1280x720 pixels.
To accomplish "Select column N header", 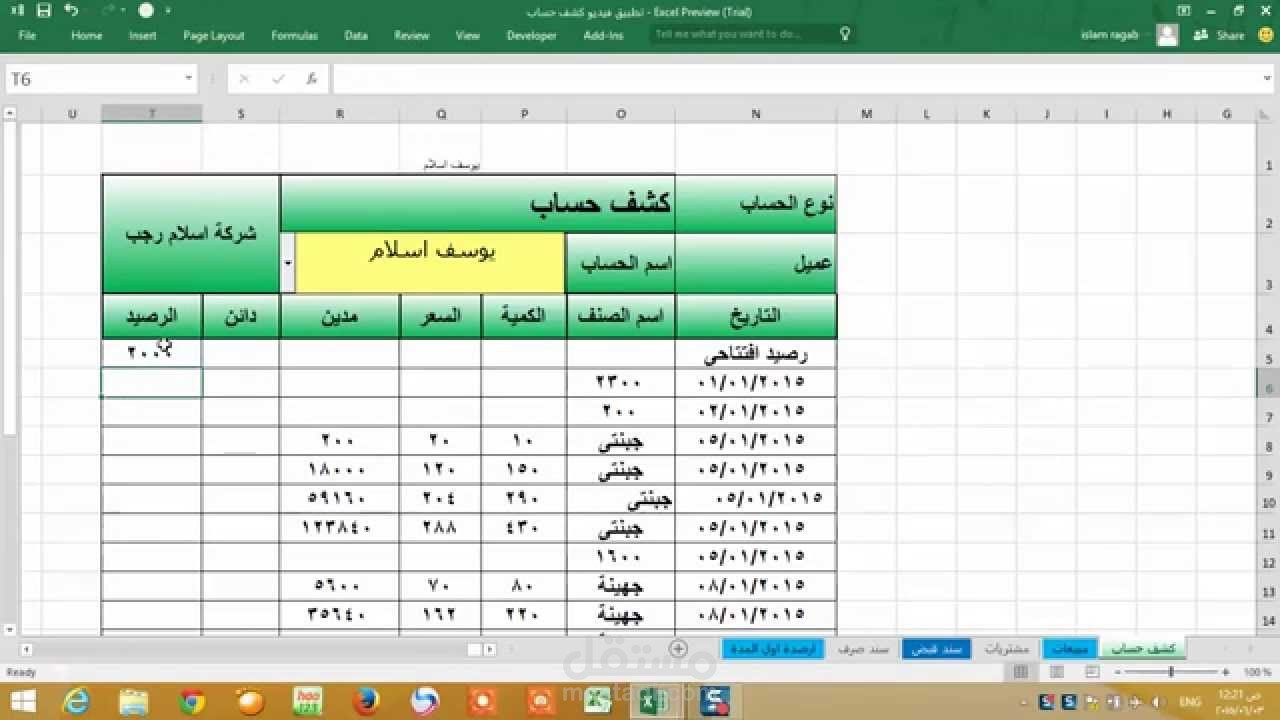I will (x=756, y=114).
